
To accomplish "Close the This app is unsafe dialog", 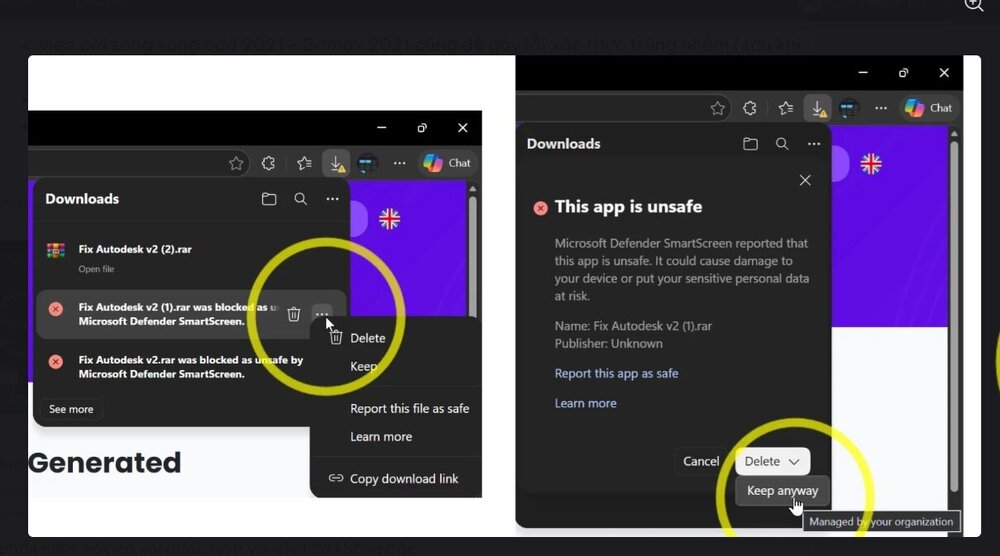I will tap(805, 180).
